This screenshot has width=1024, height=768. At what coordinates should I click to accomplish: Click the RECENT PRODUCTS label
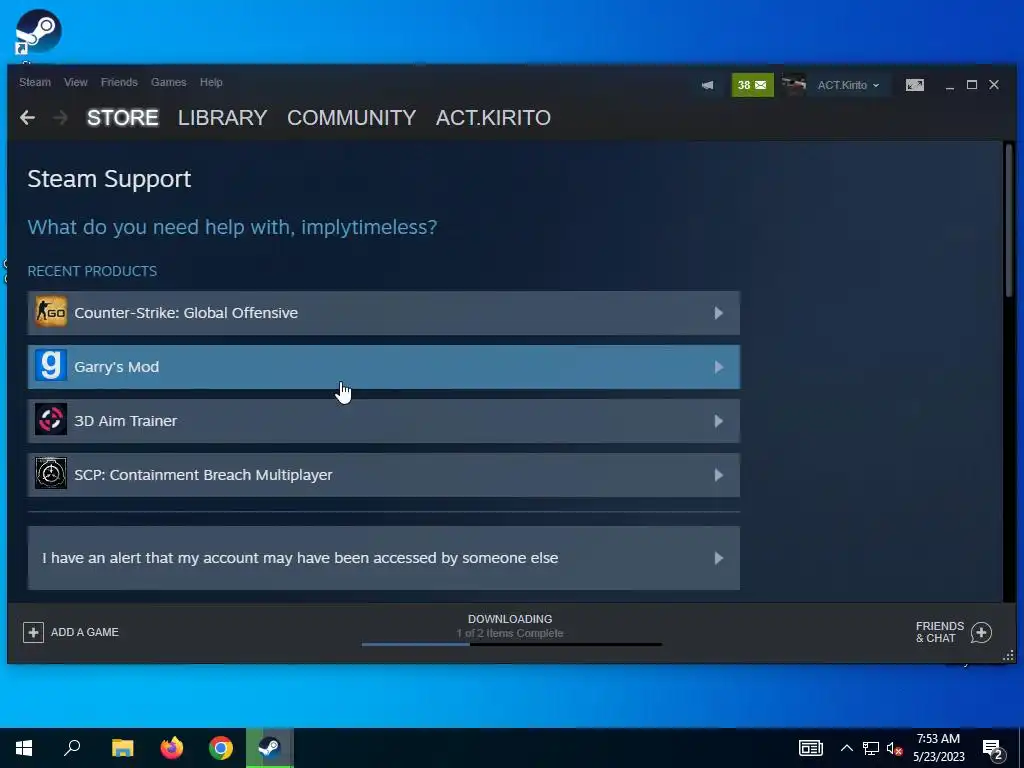(x=92, y=271)
